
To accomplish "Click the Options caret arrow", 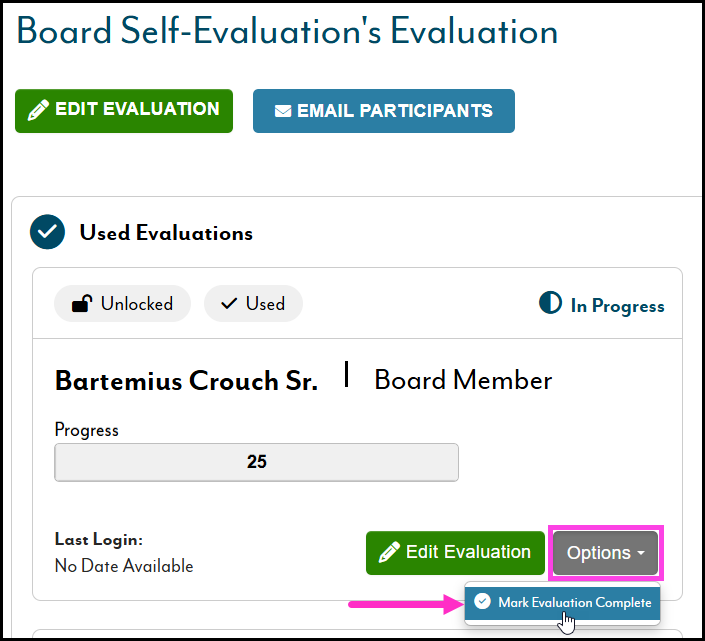I will click(640, 554).
